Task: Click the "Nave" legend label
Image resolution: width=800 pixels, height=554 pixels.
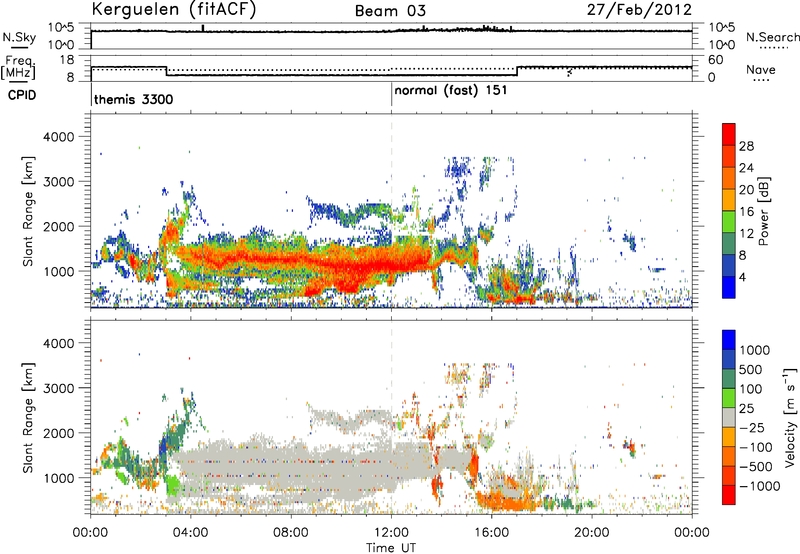Action: [761, 69]
